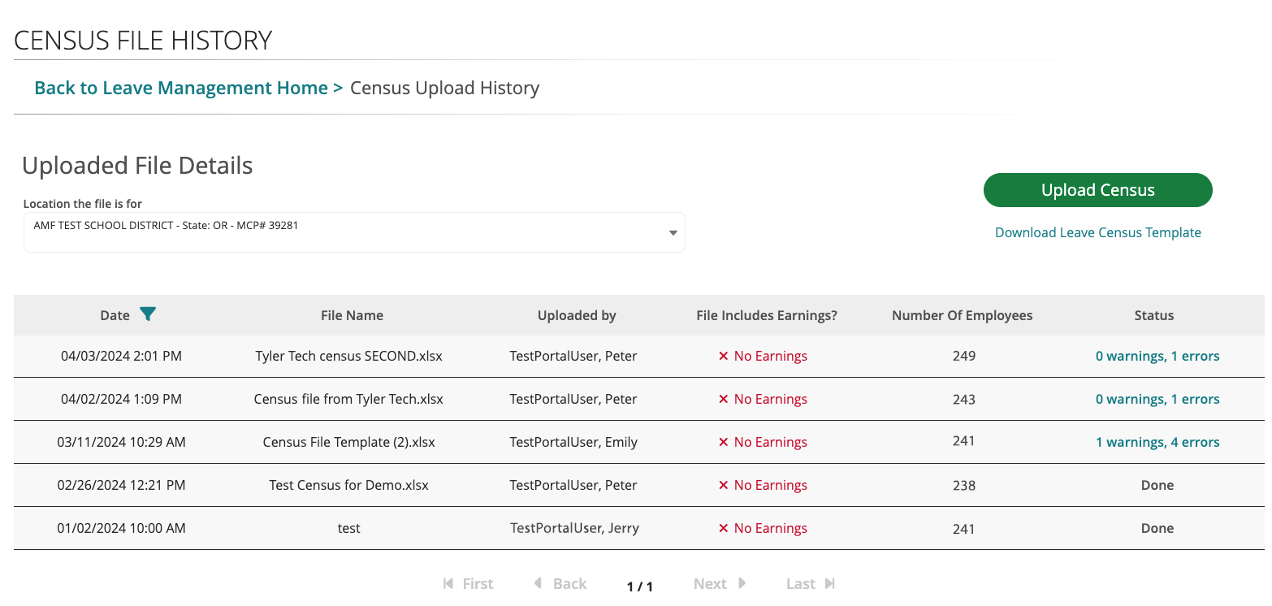The height and width of the screenshot is (606, 1272).
Task: Click the Last page pagination arrow
Action: point(829,583)
